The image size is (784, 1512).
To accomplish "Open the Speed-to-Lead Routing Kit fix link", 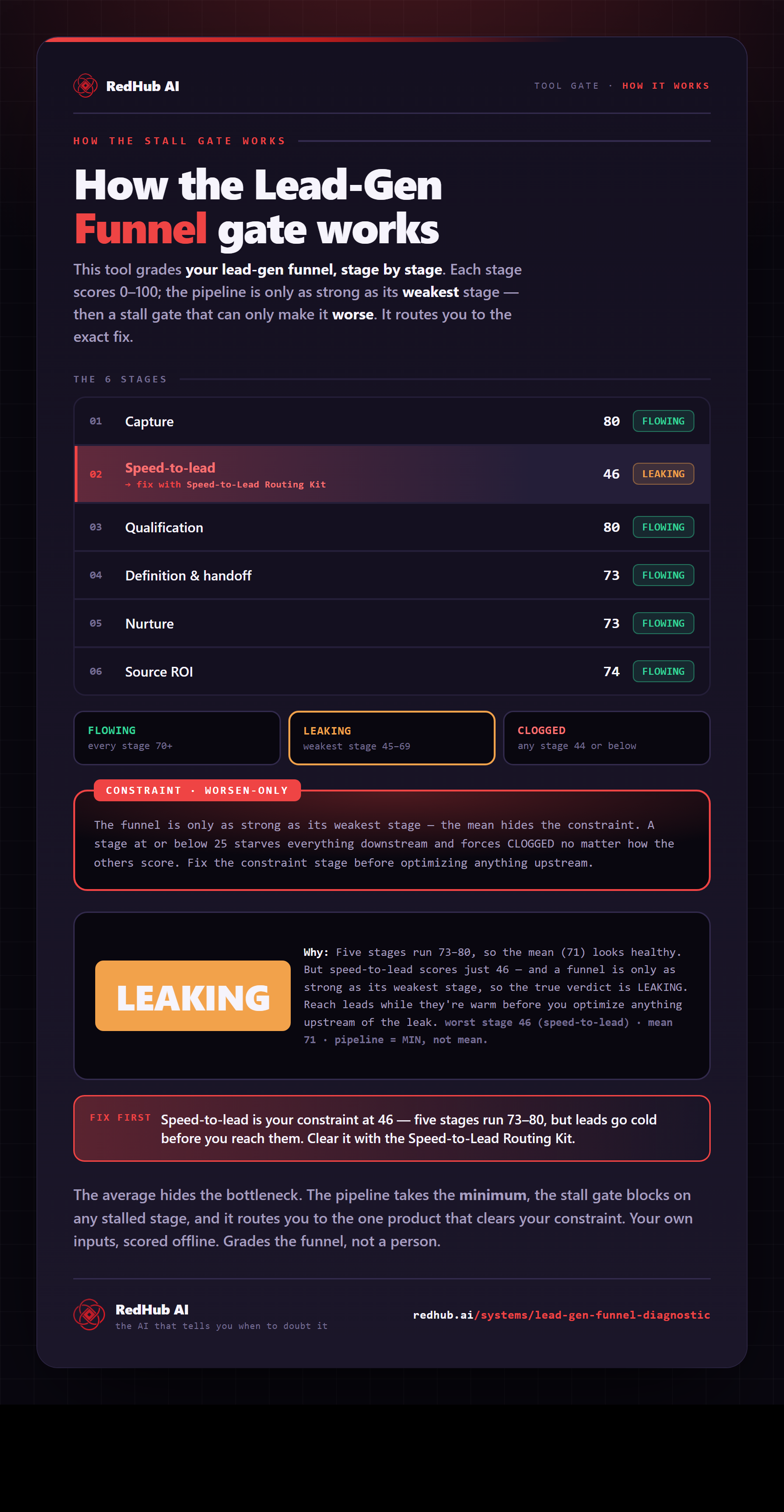I will [x=225, y=484].
